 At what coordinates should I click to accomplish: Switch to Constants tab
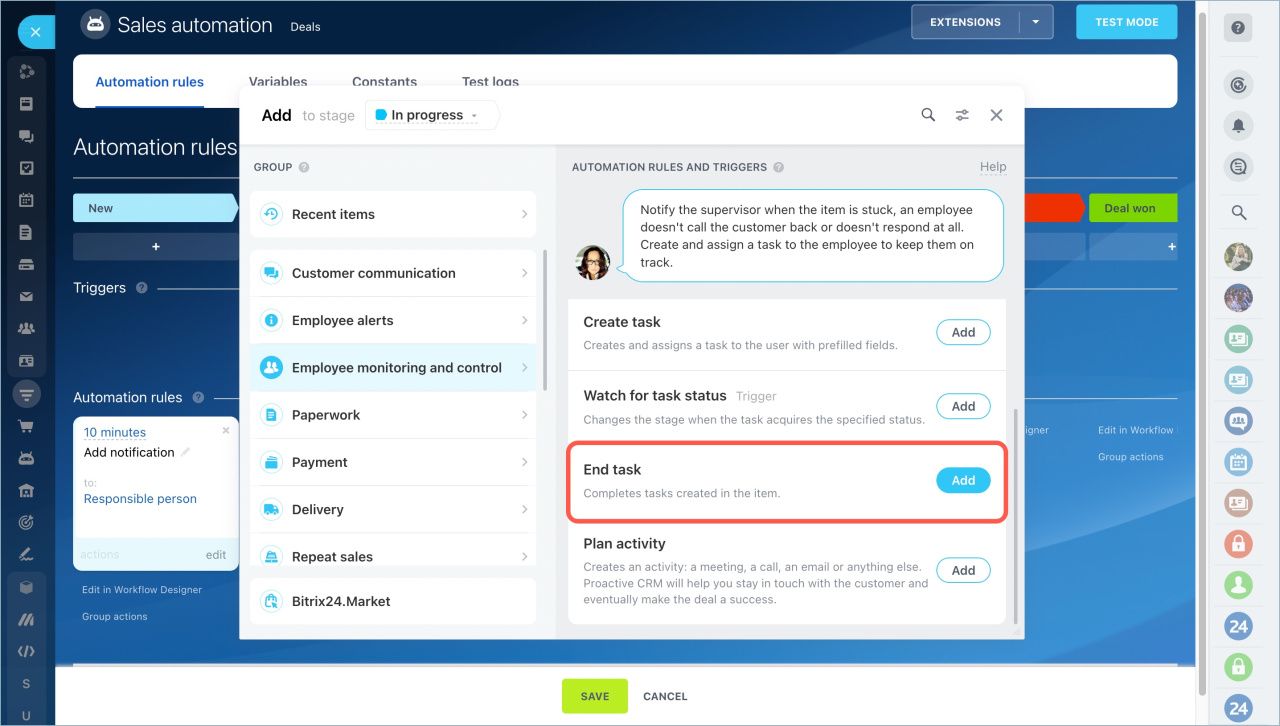pyautogui.click(x=384, y=82)
